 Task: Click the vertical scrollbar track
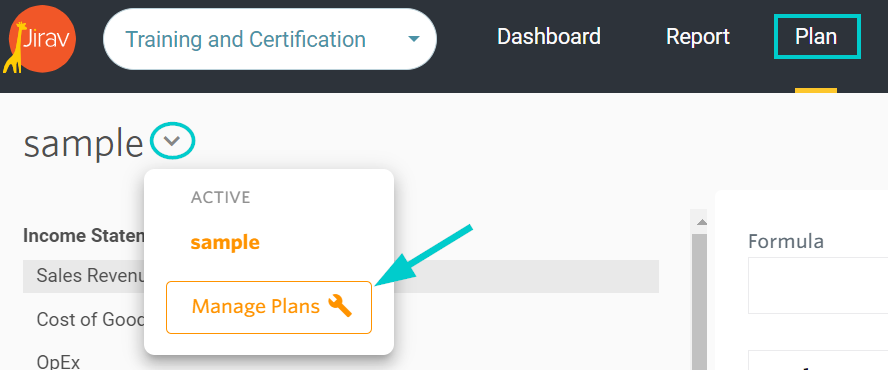[x=700, y=300]
